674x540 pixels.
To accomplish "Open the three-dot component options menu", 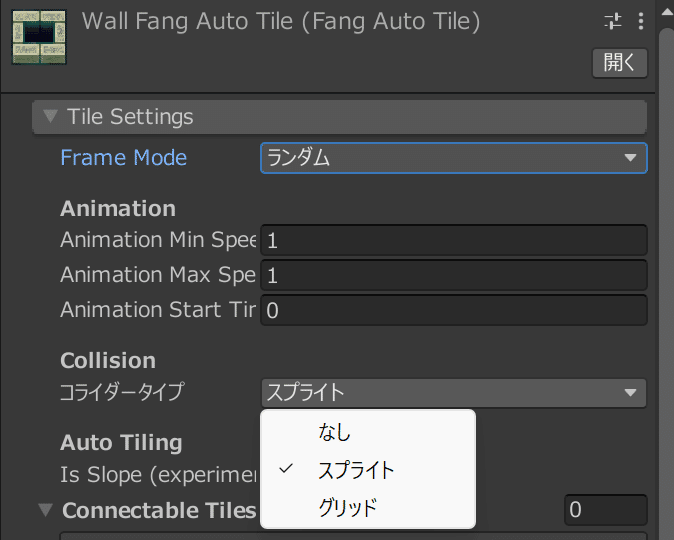I will click(640, 22).
